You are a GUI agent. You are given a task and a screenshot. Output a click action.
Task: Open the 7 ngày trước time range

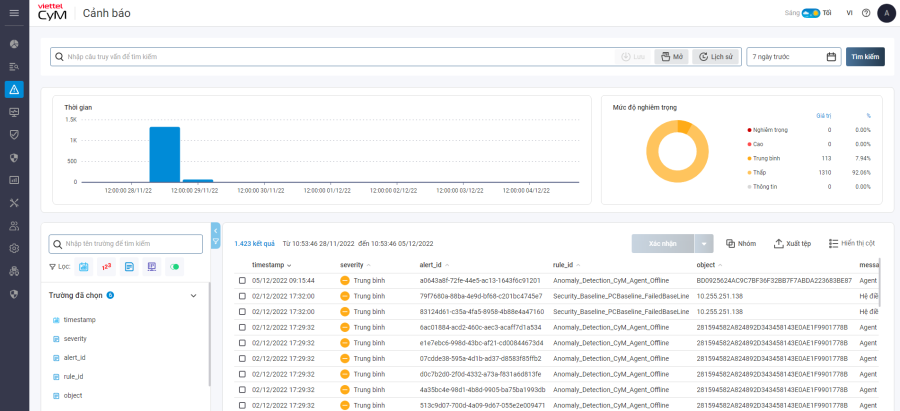(x=794, y=57)
